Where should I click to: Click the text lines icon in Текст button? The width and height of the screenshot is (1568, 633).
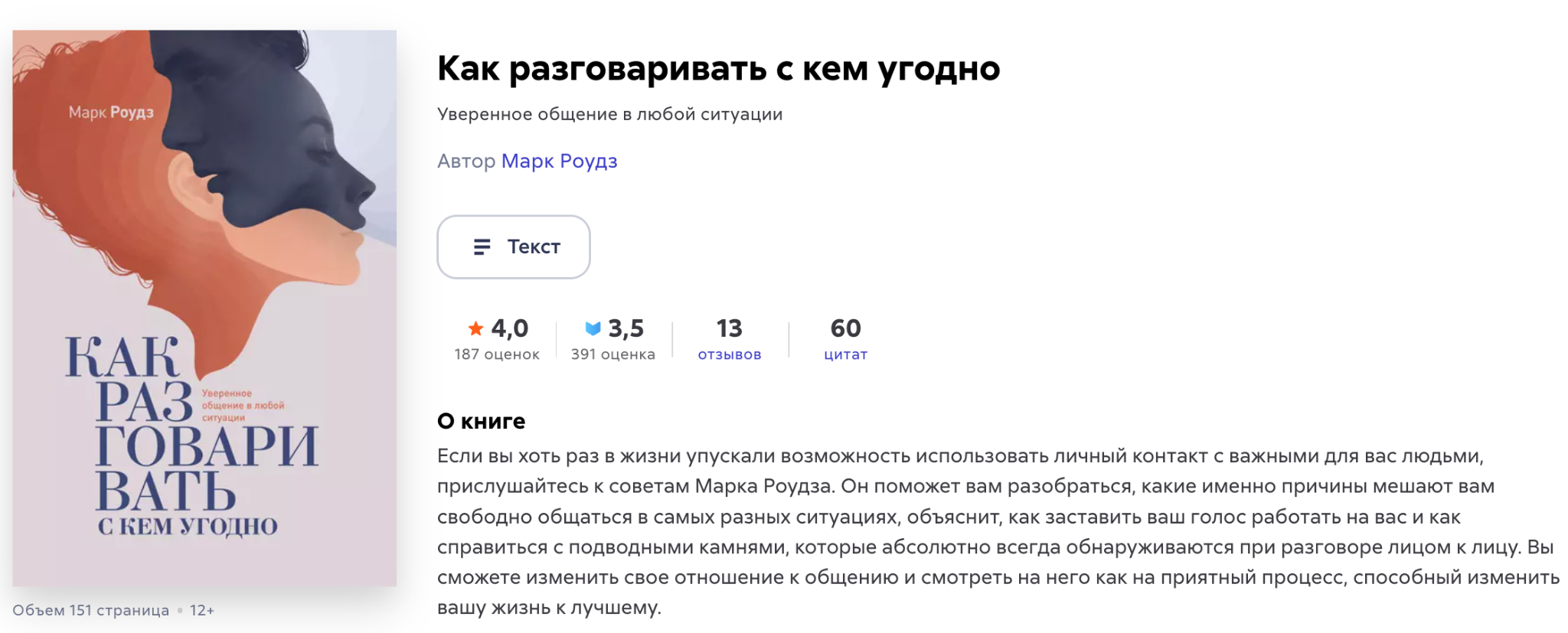[482, 246]
